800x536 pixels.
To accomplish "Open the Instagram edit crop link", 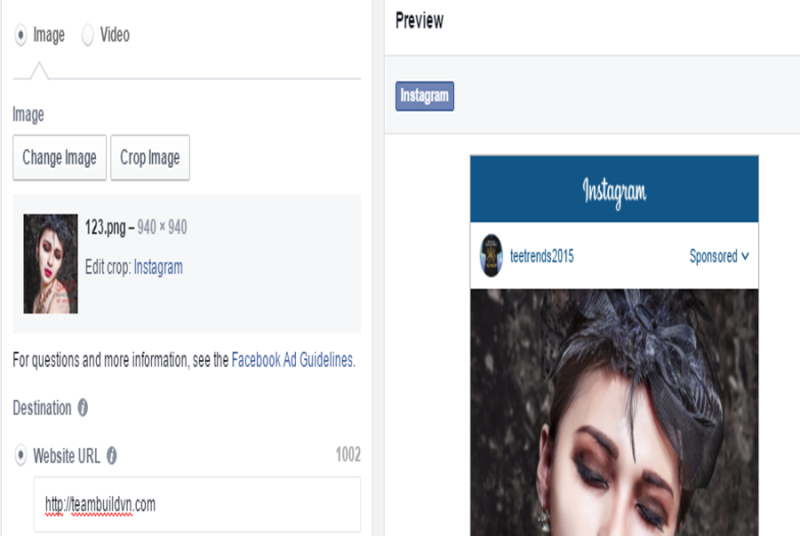I will tap(158, 267).
